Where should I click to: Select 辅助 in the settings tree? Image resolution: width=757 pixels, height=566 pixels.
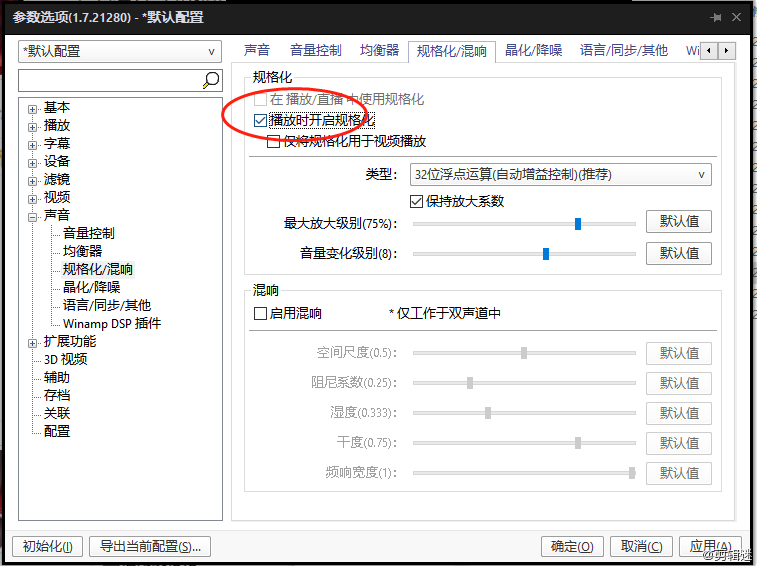57,377
